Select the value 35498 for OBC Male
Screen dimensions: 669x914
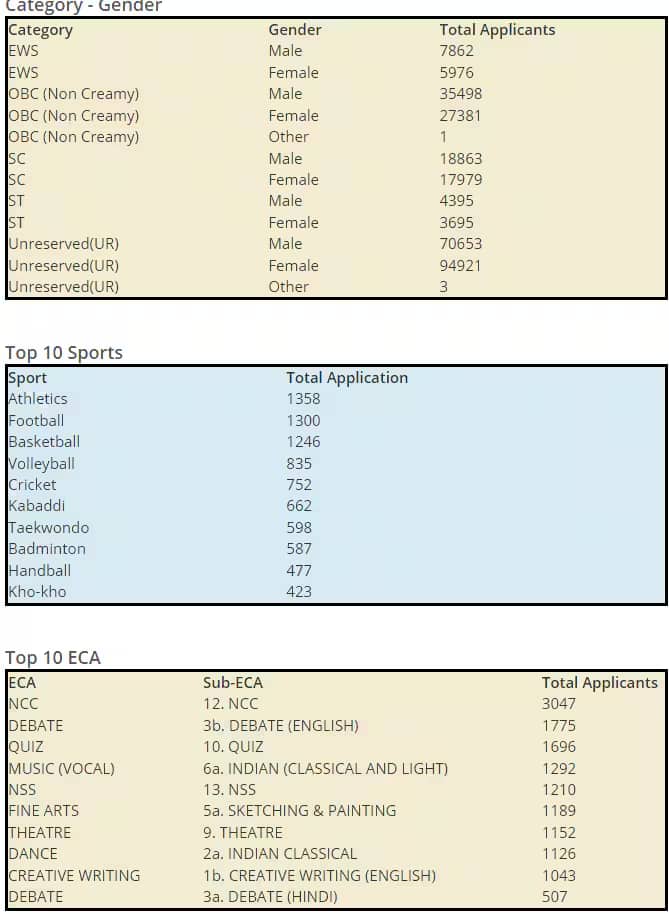coord(460,94)
